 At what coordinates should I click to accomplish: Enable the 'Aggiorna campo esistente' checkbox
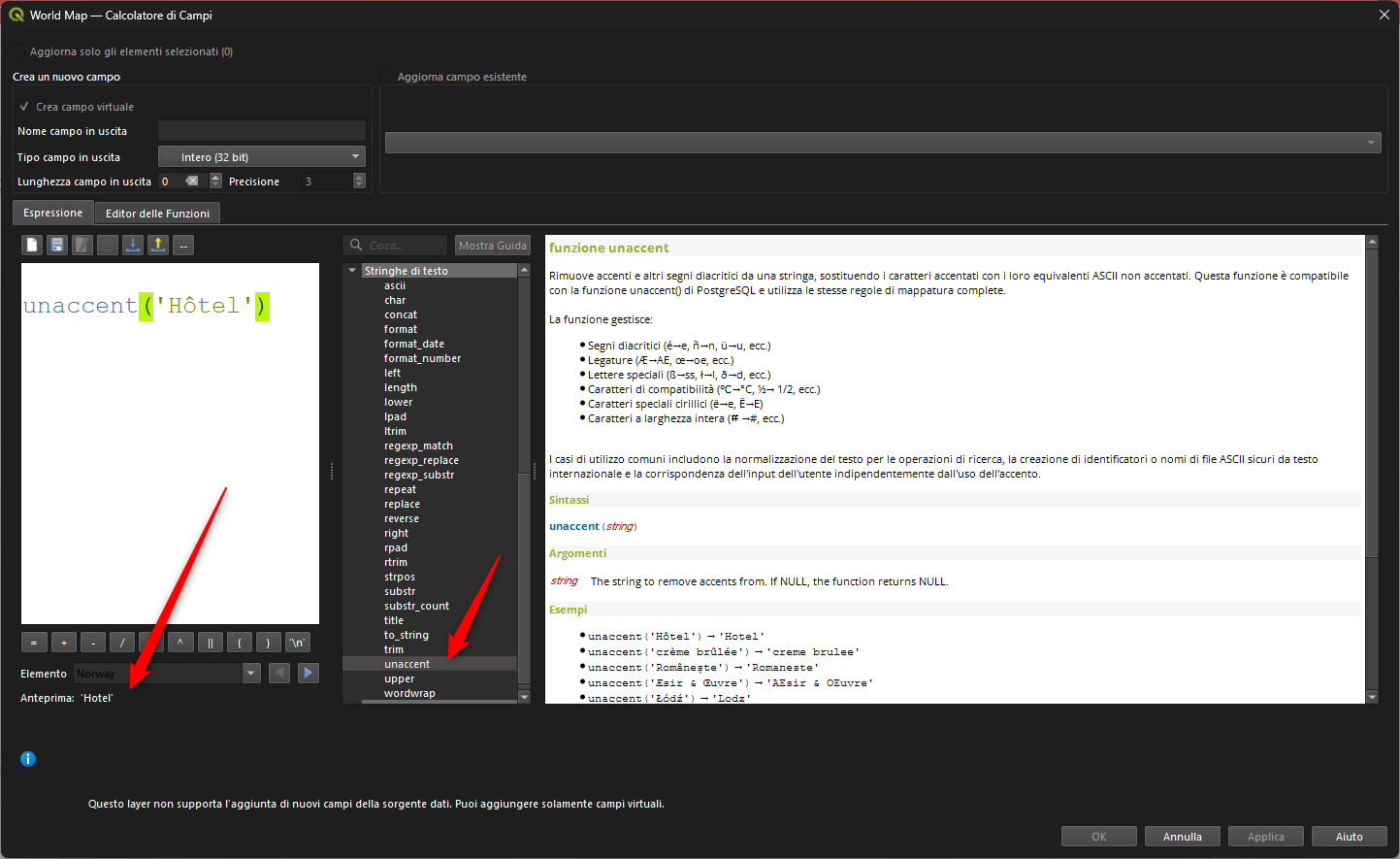pos(386,77)
